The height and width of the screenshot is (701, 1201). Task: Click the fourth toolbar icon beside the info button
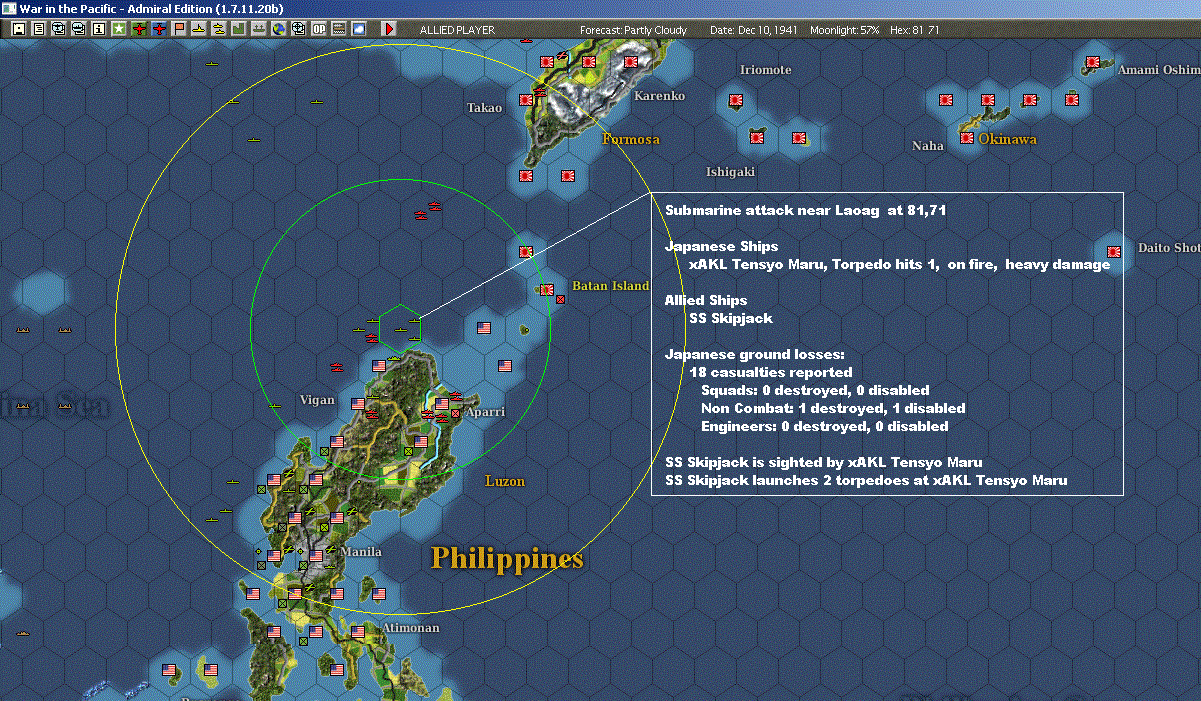[79, 30]
